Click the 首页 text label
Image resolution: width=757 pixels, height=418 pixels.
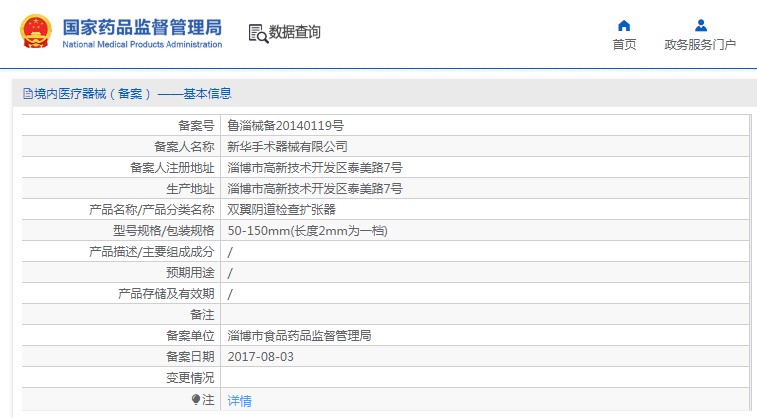point(624,44)
